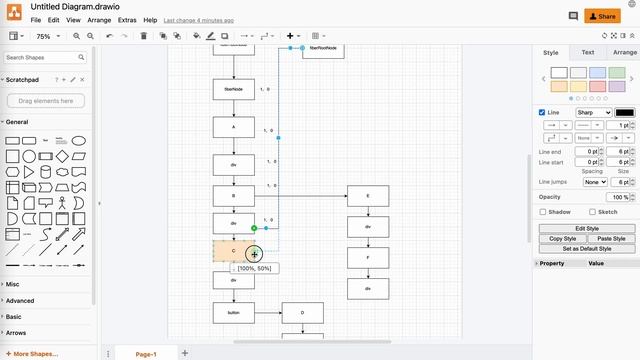The image size is (640, 360).
Task: Close the Scratchpad section
Action: coord(82,80)
